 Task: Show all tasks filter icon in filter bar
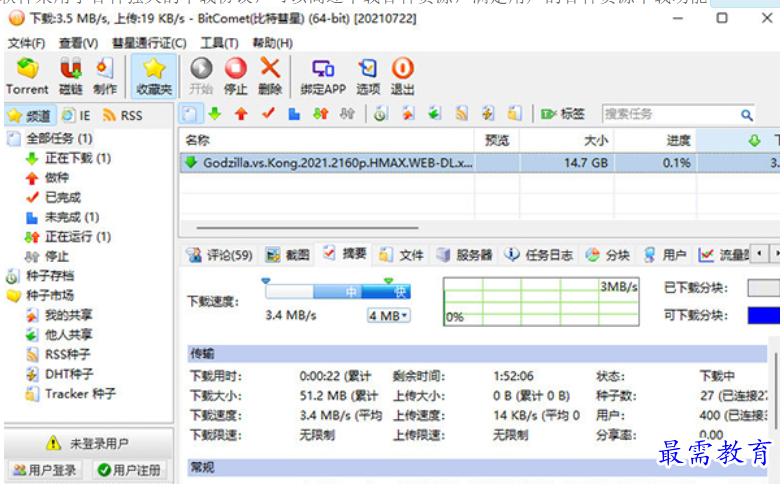pyautogui.click(x=190, y=114)
